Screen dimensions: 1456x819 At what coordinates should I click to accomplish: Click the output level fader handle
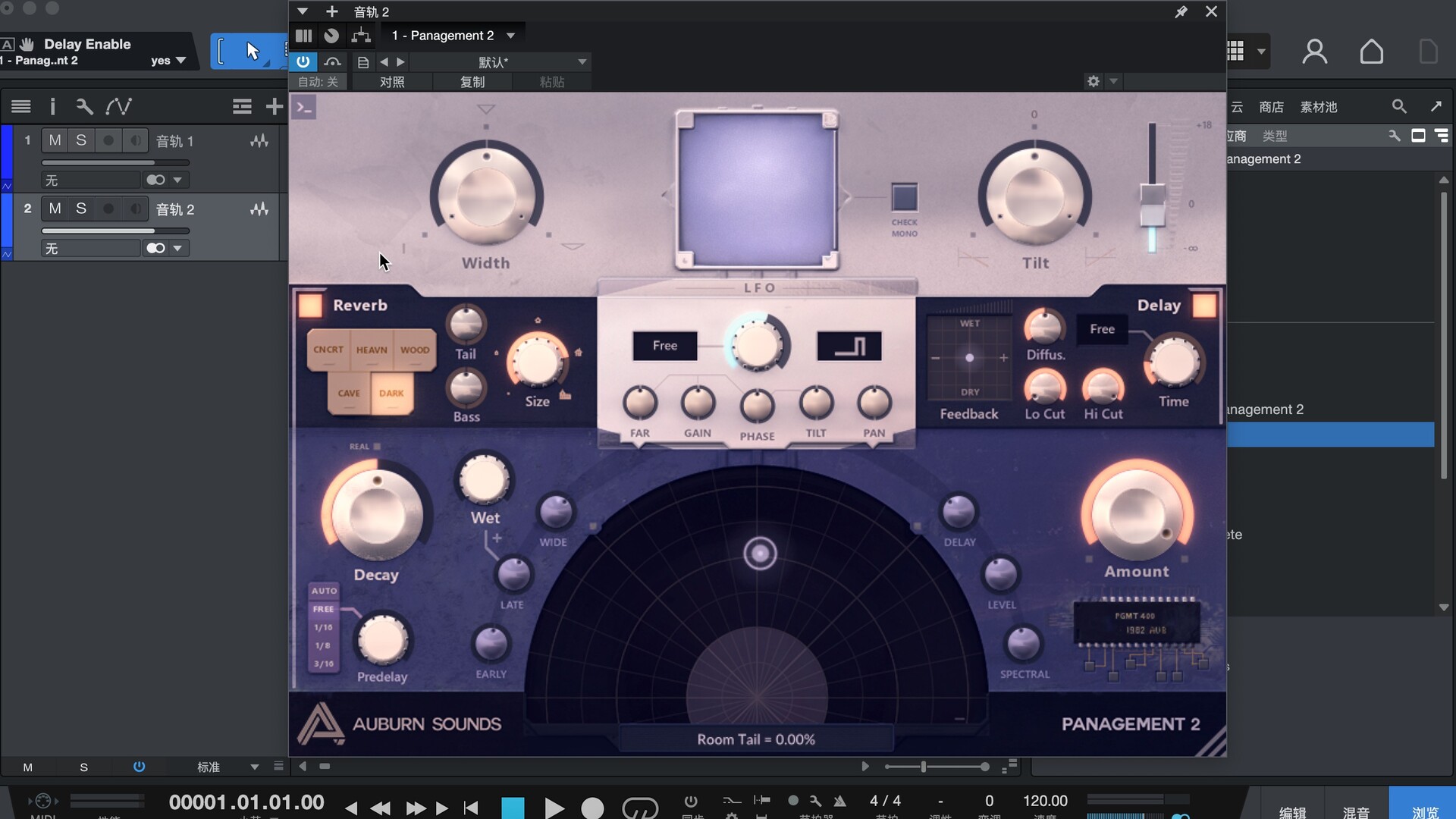point(1153,205)
